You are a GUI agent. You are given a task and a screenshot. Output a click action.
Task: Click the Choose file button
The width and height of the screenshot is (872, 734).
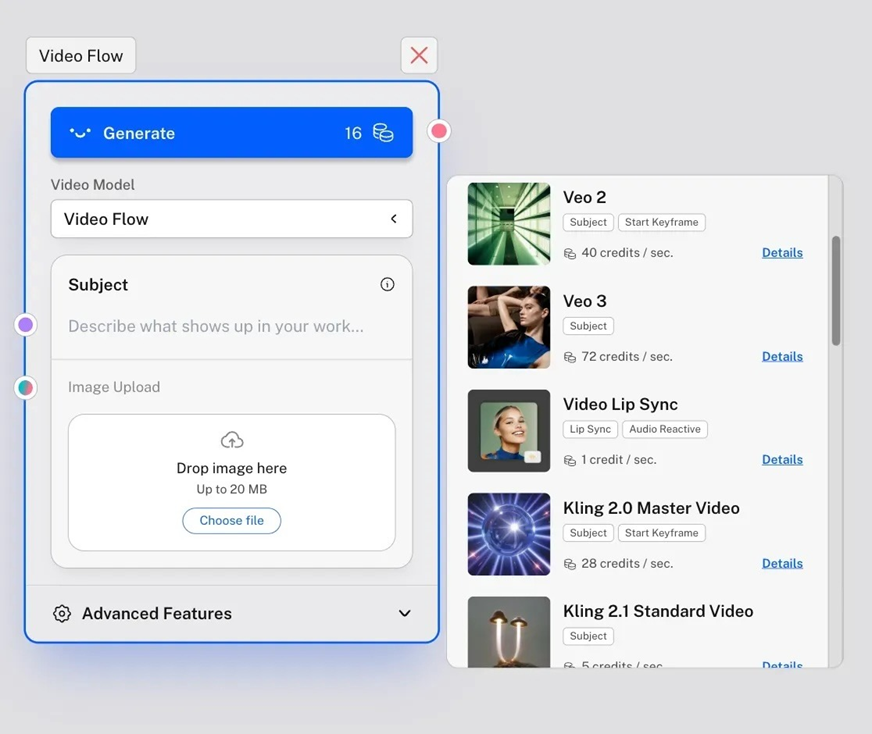point(232,521)
